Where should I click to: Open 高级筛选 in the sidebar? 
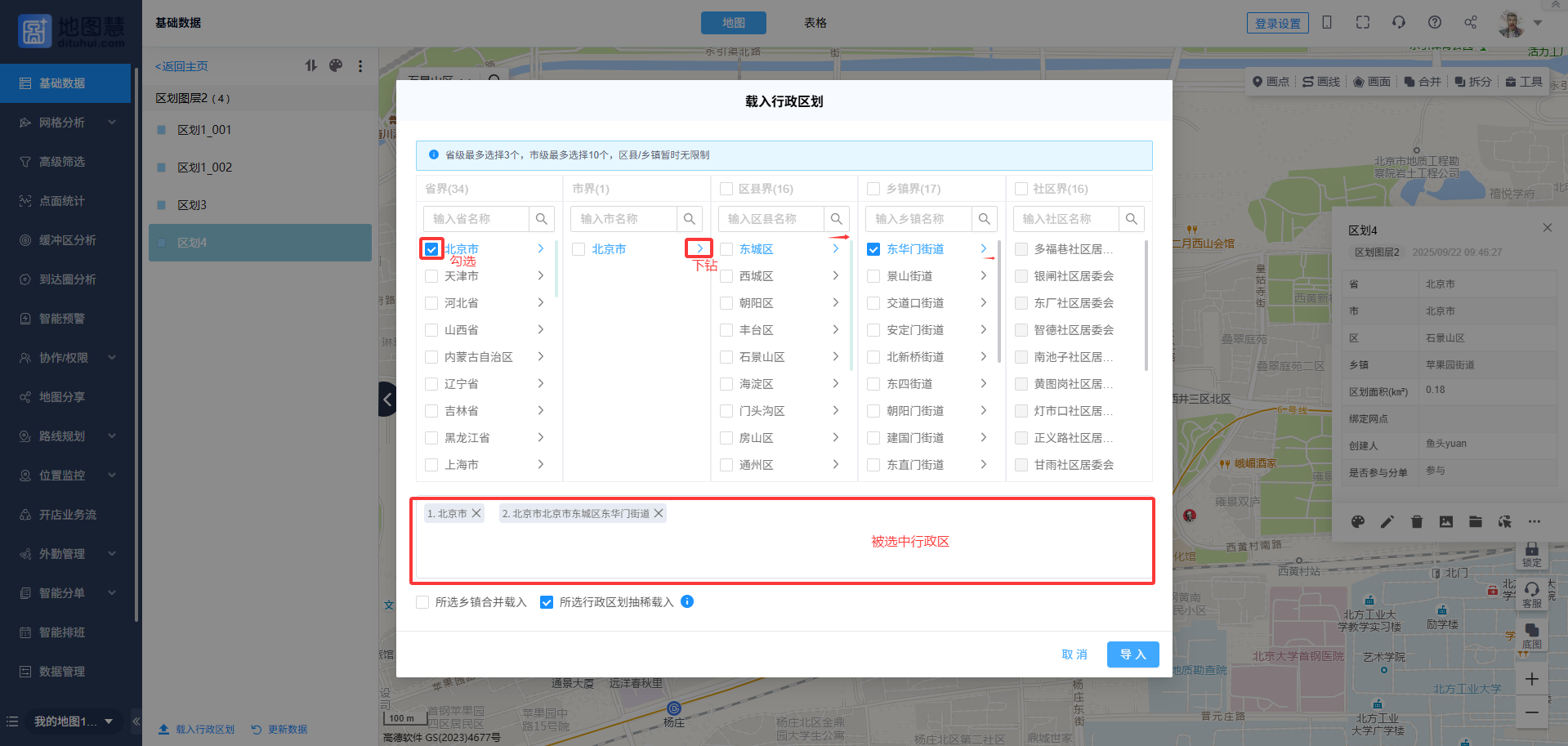coord(62,162)
